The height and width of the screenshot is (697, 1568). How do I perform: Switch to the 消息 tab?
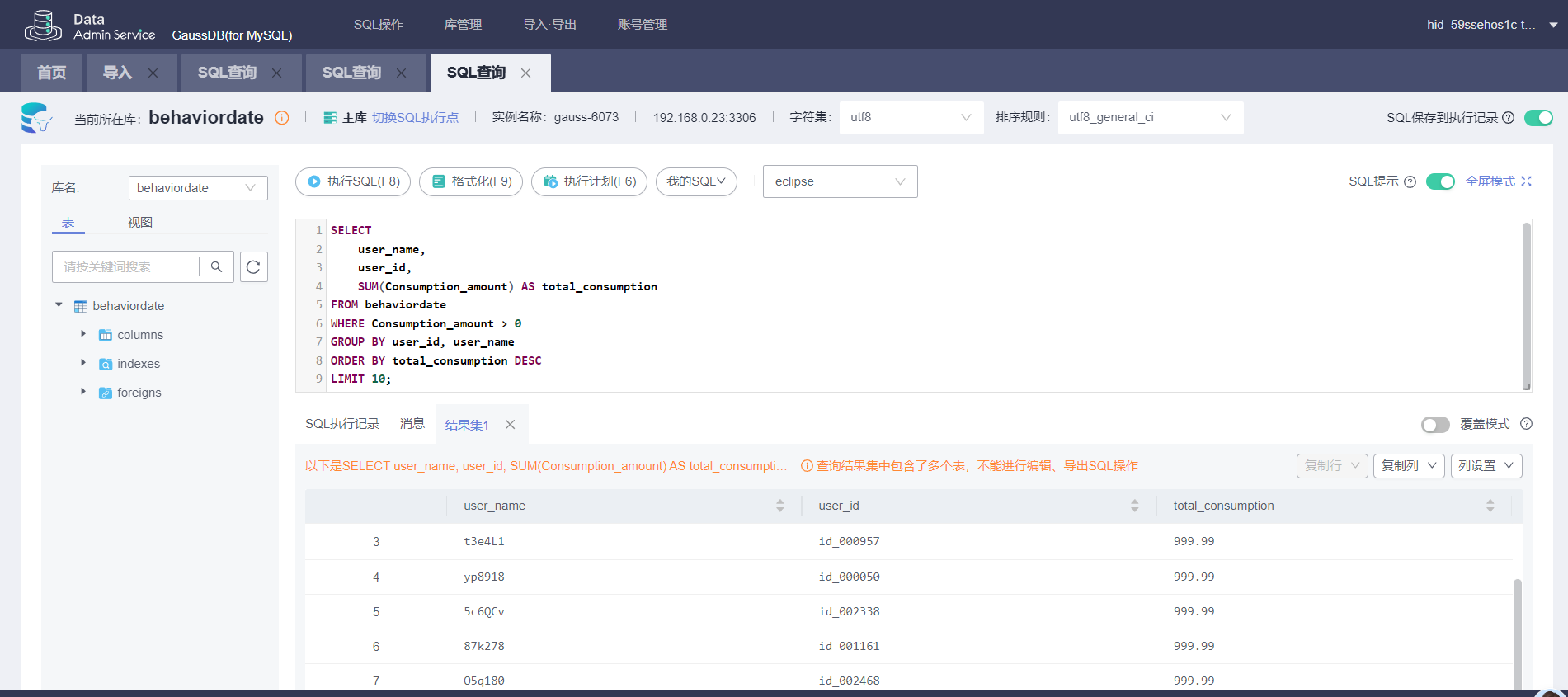(412, 424)
